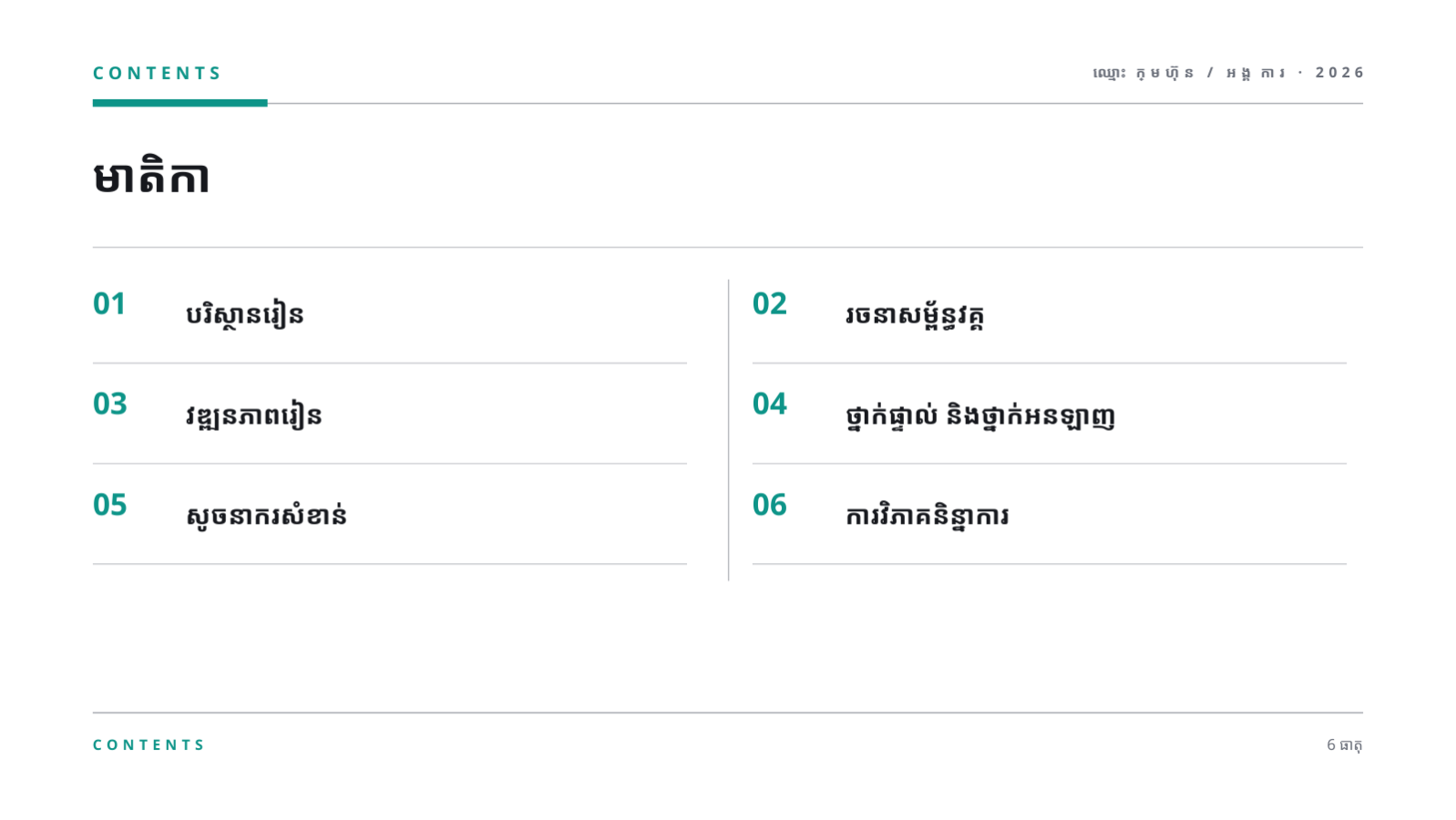Click the footer CONTENTS label
The height and width of the screenshot is (820, 1456).
(x=149, y=744)
